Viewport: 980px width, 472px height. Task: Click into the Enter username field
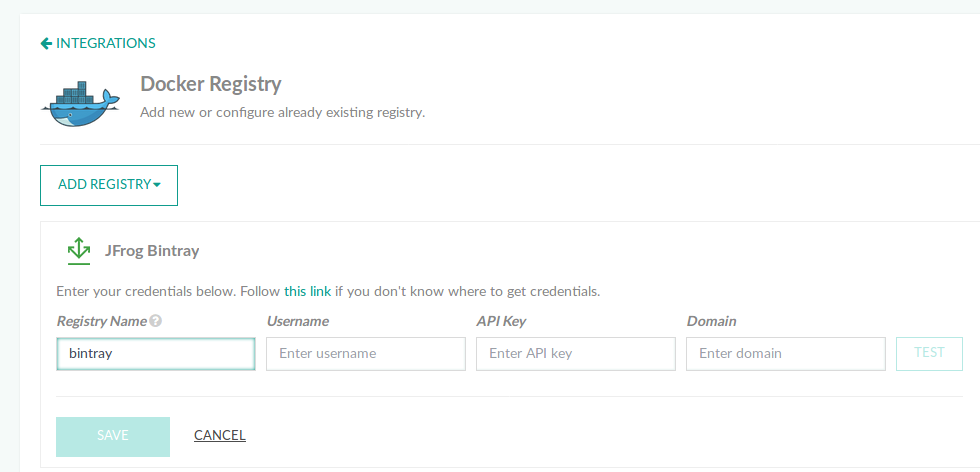coord(366,354)
